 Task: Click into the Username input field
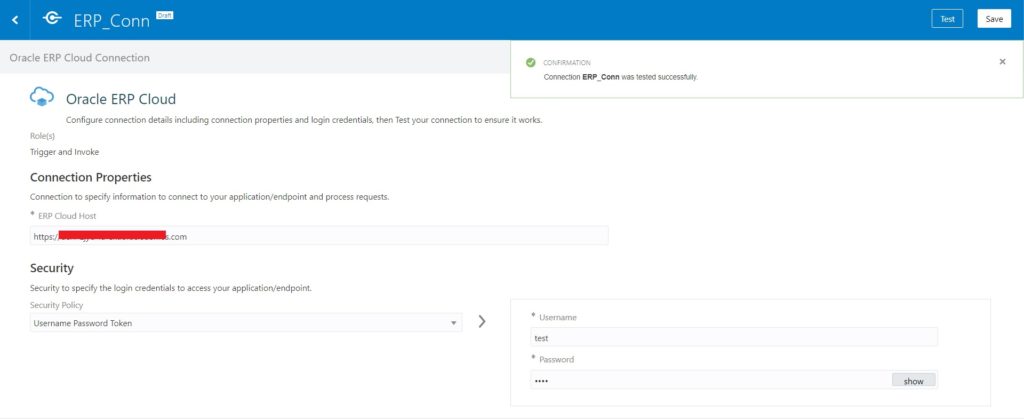(x=733, y=338)
